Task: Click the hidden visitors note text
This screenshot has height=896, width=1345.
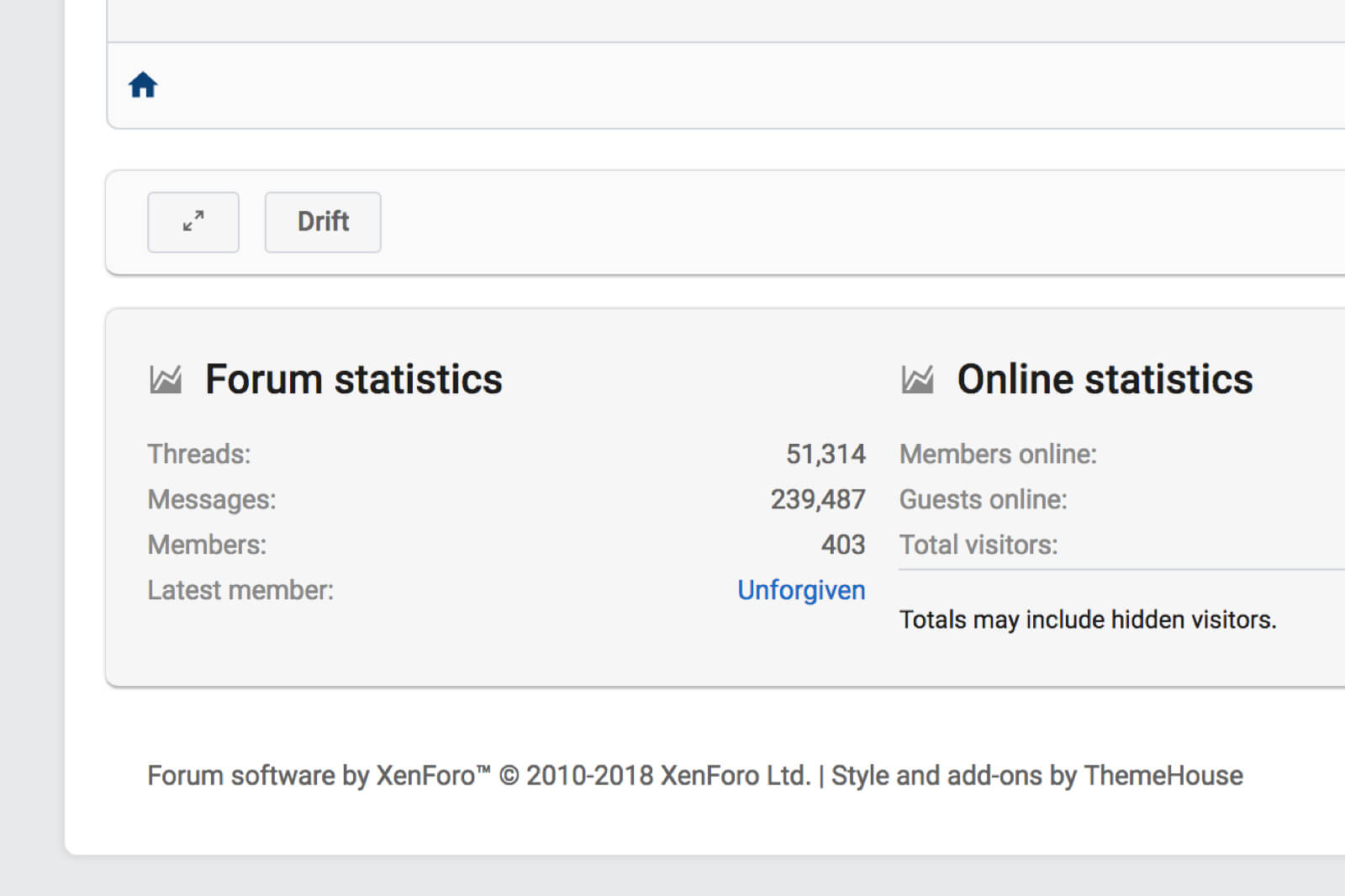Action: tap(1088, 619)
